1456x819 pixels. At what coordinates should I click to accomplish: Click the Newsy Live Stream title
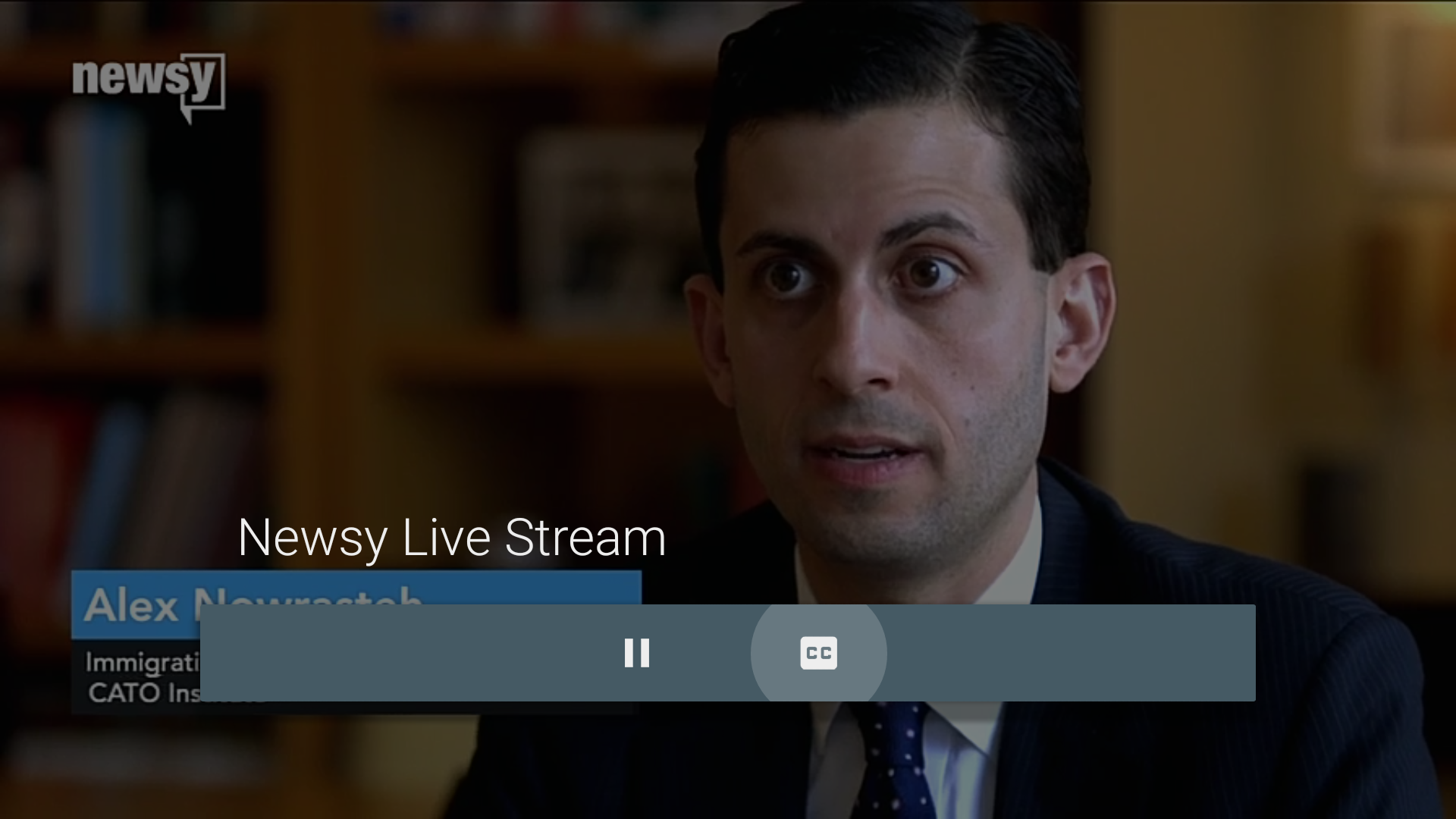451,538
